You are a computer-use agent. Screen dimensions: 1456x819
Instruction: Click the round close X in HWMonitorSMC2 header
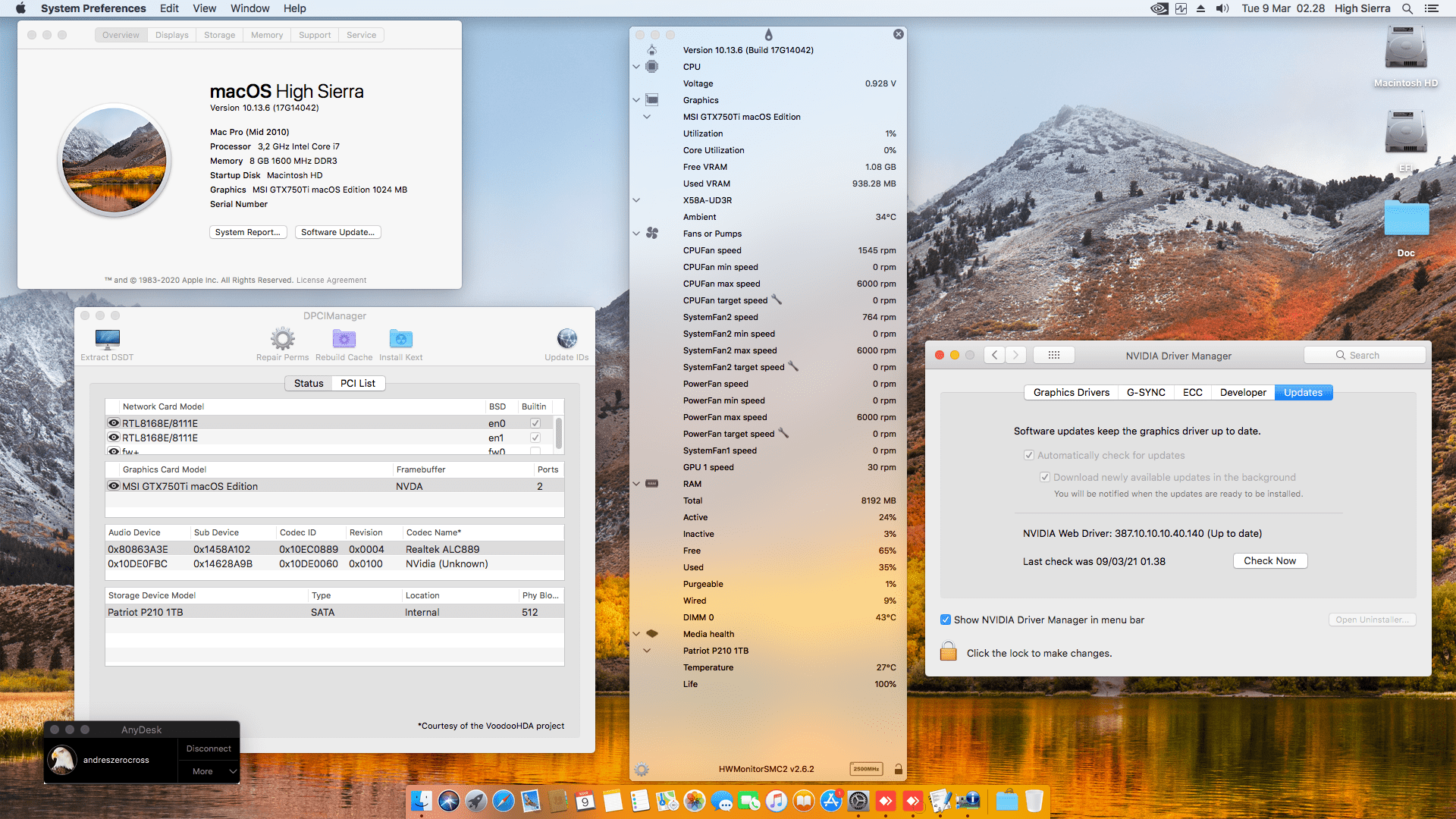[898, 34]
